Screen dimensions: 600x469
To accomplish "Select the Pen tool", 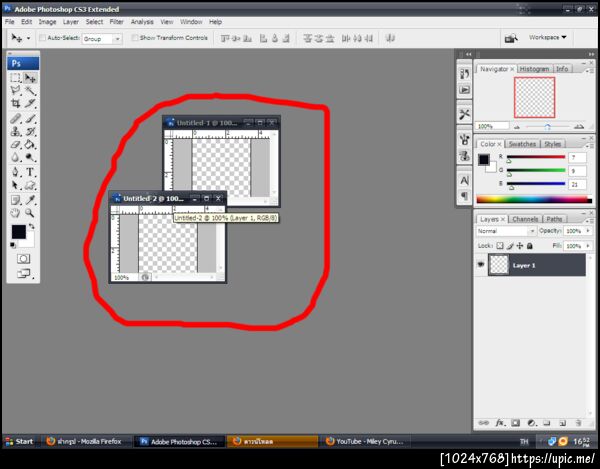I will 16,172.
